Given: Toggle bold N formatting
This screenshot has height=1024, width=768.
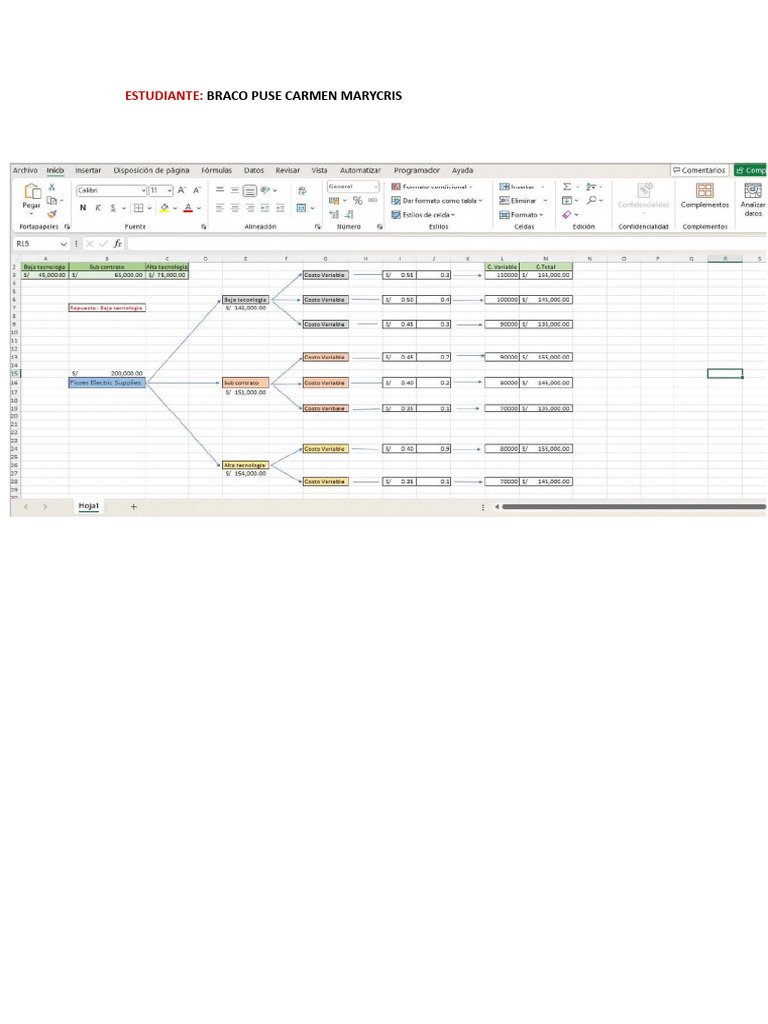Looking at the screenshot, I should pos(83,208).
